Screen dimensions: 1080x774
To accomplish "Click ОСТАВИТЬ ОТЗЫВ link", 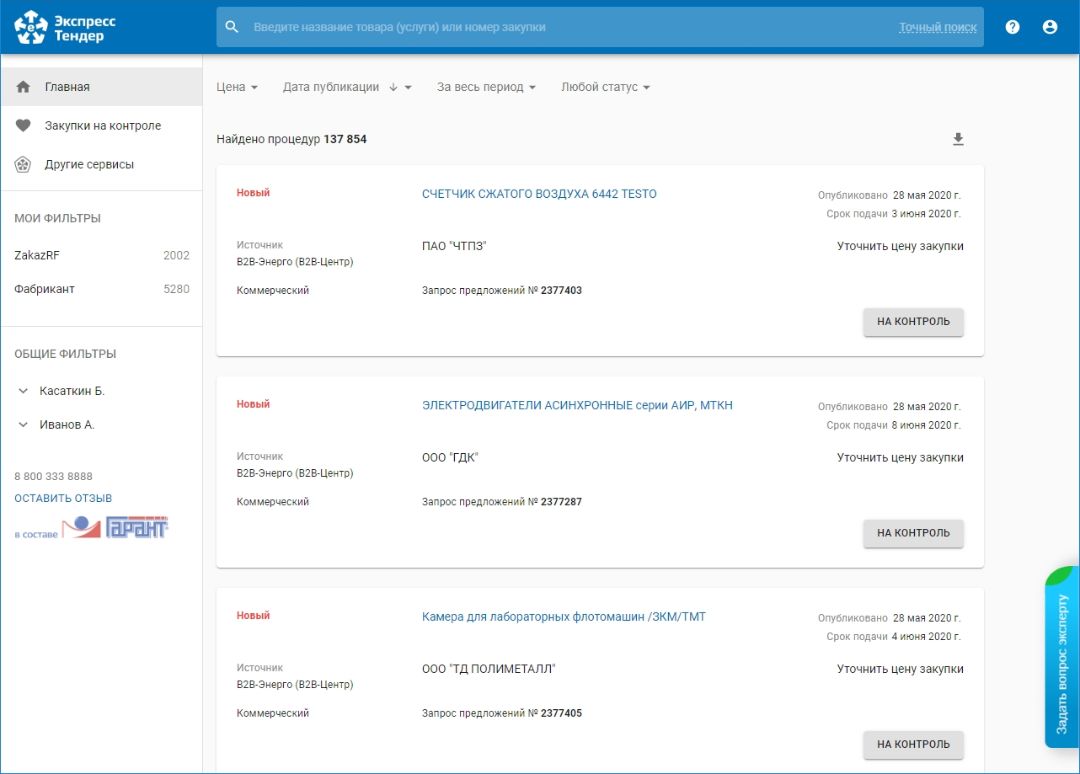I will tap(63, 498).
